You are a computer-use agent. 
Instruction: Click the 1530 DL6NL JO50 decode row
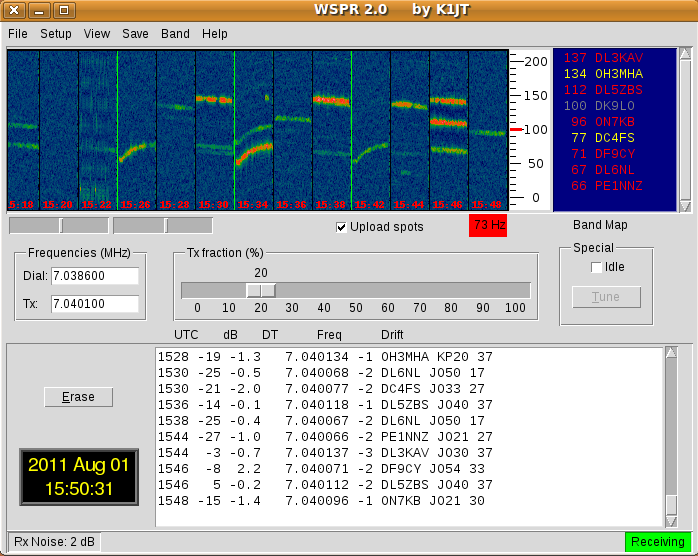[x=321, y=373]
